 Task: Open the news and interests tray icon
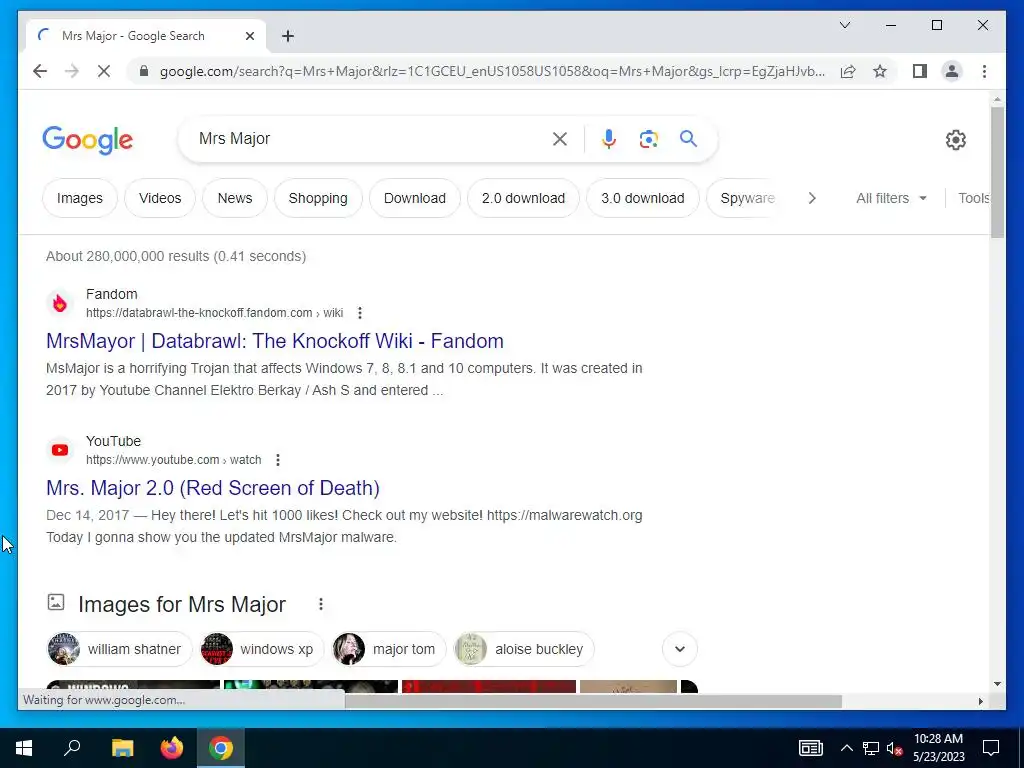coord(810,748)
